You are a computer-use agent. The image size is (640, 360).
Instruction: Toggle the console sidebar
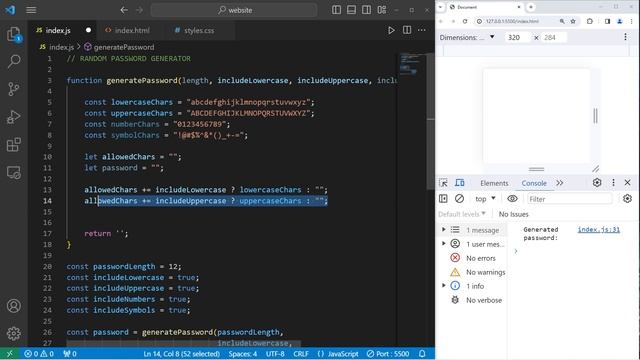point(443,199)
